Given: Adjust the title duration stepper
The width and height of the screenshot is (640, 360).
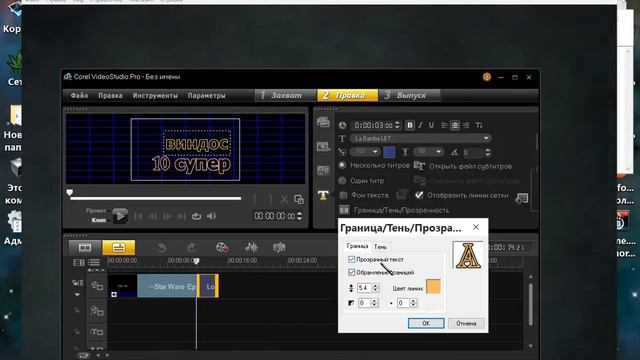Looking at the screenshot, I should click(x=397, y=125).
